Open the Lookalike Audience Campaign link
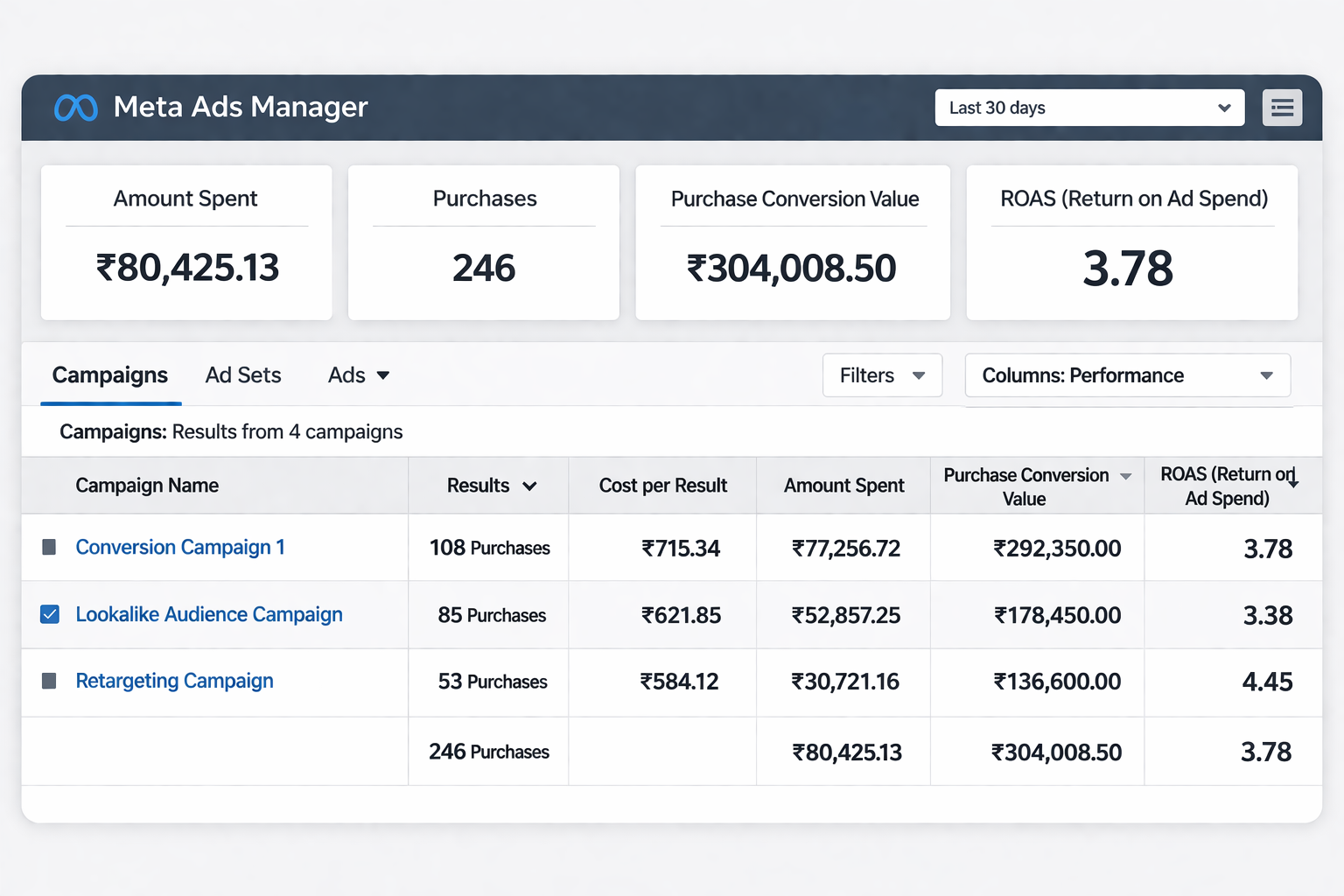Image resolution: width=1344 pixels, height=896 pixels. pos(209,614)
